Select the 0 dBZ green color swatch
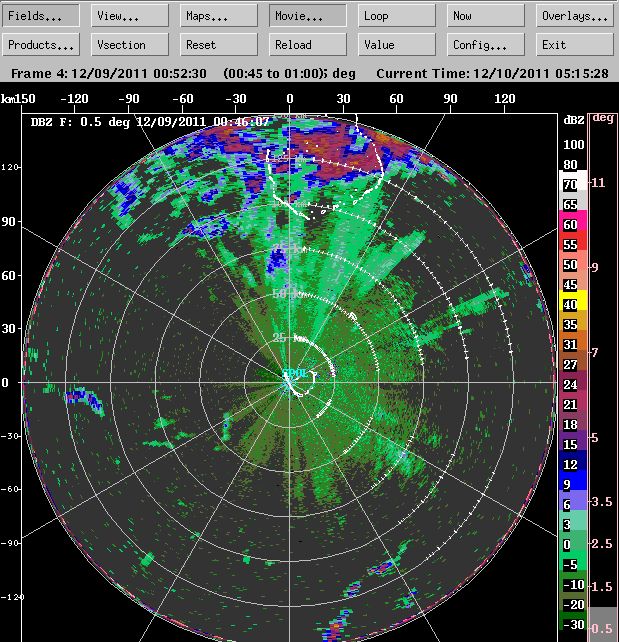 tap(573, 540)
